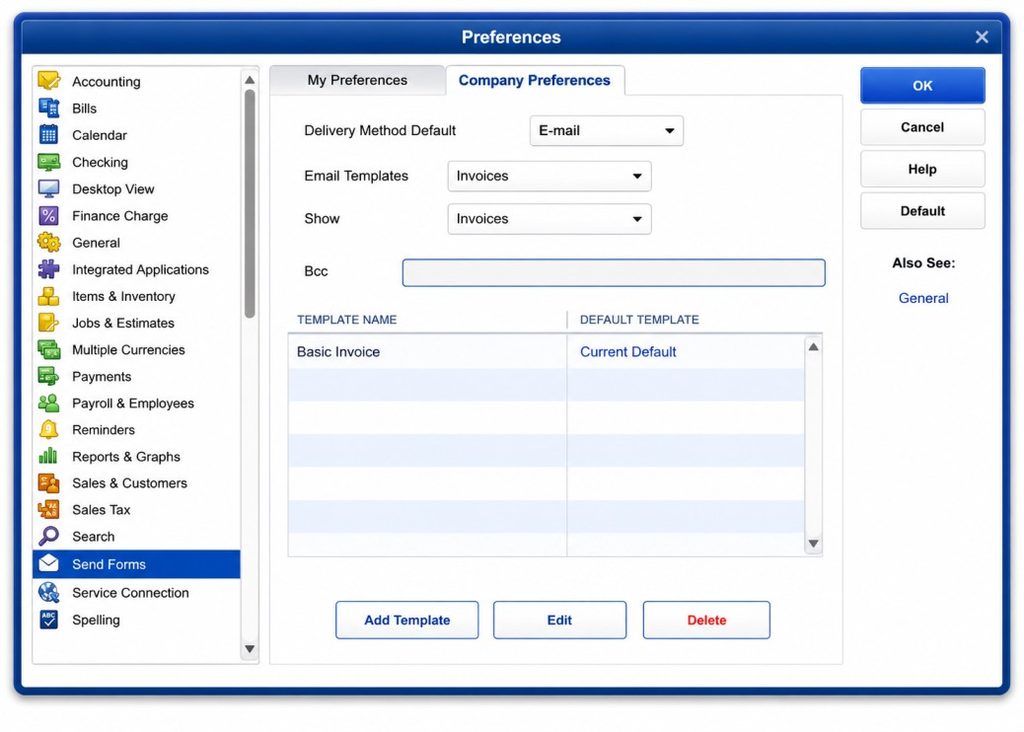This screenshot has width=1024, height=732.
Task: Open Desktop View preferences
Action: pos(136,189)
